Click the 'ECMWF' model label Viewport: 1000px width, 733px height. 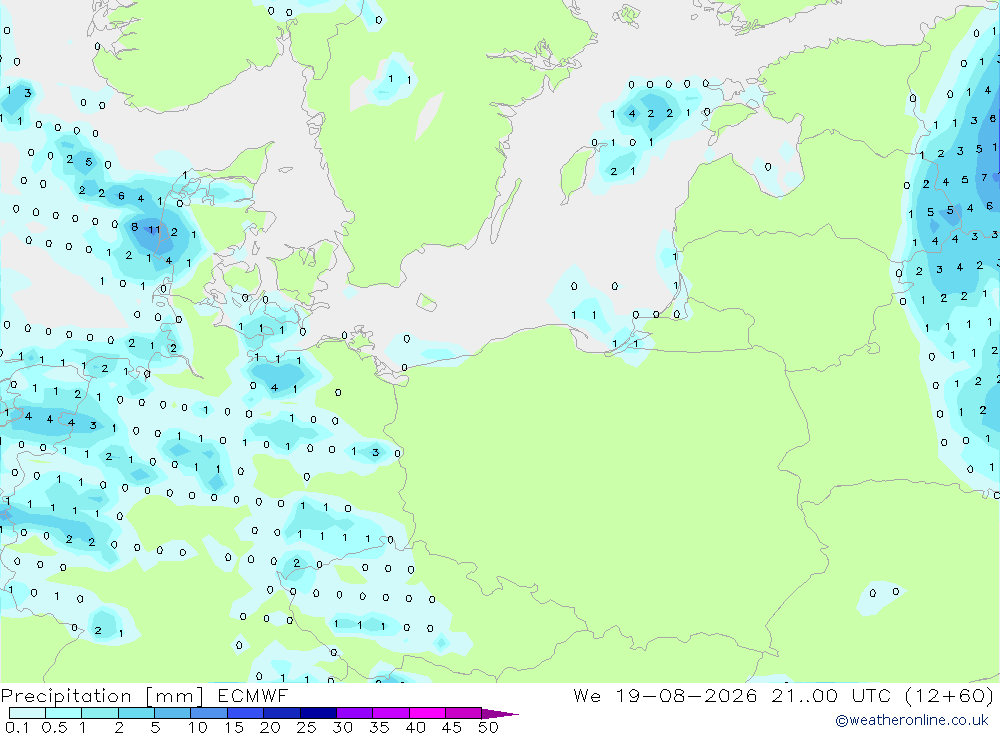[x=253, y=695]
